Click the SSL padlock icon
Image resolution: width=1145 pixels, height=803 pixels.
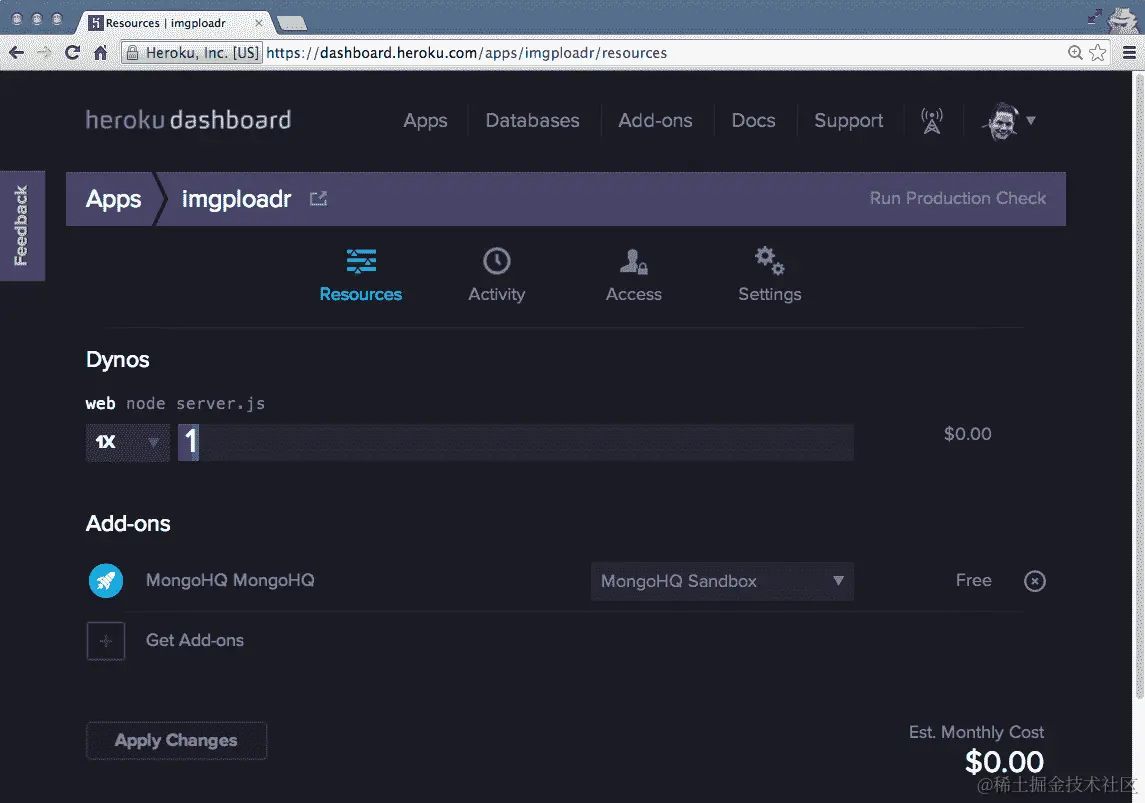pos(132,53)
